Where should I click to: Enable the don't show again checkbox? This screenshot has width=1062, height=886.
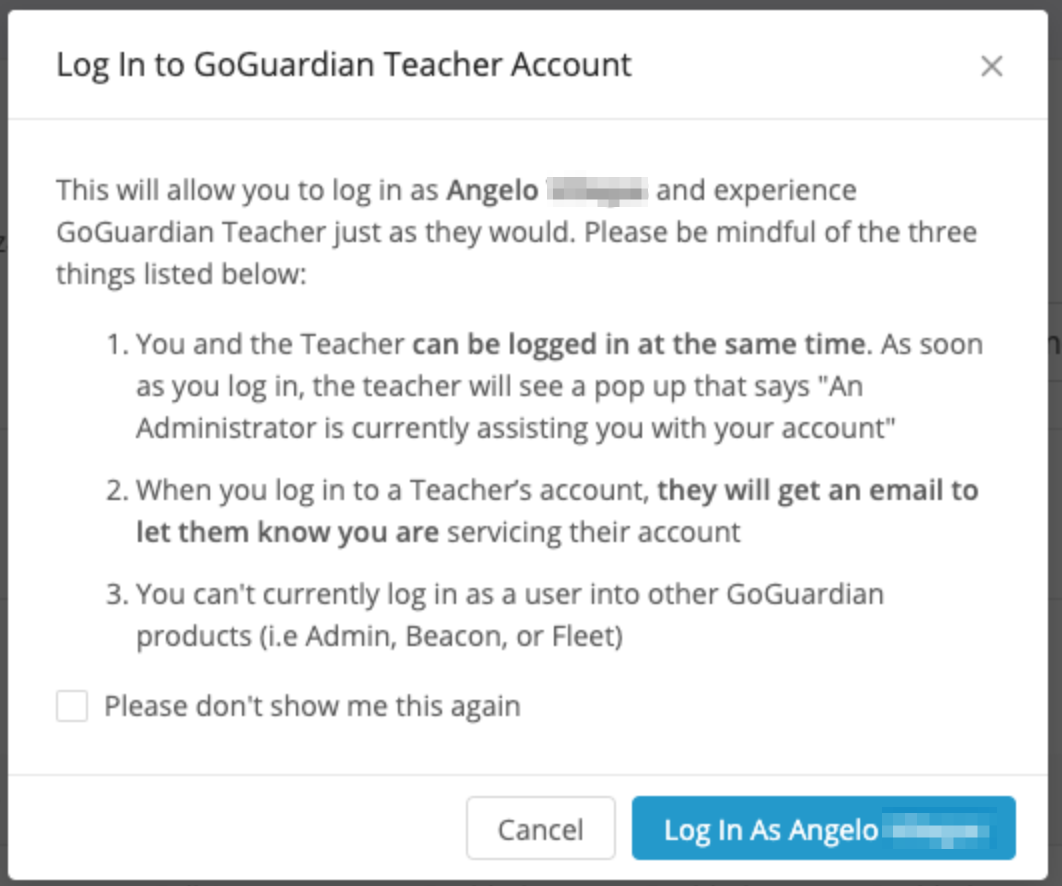pyautogui.click(x=72, y=707)
